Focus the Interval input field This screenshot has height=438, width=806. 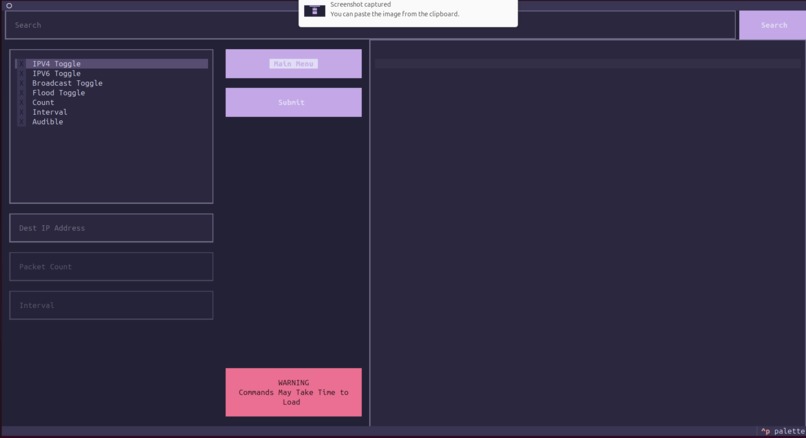point(111,305)
